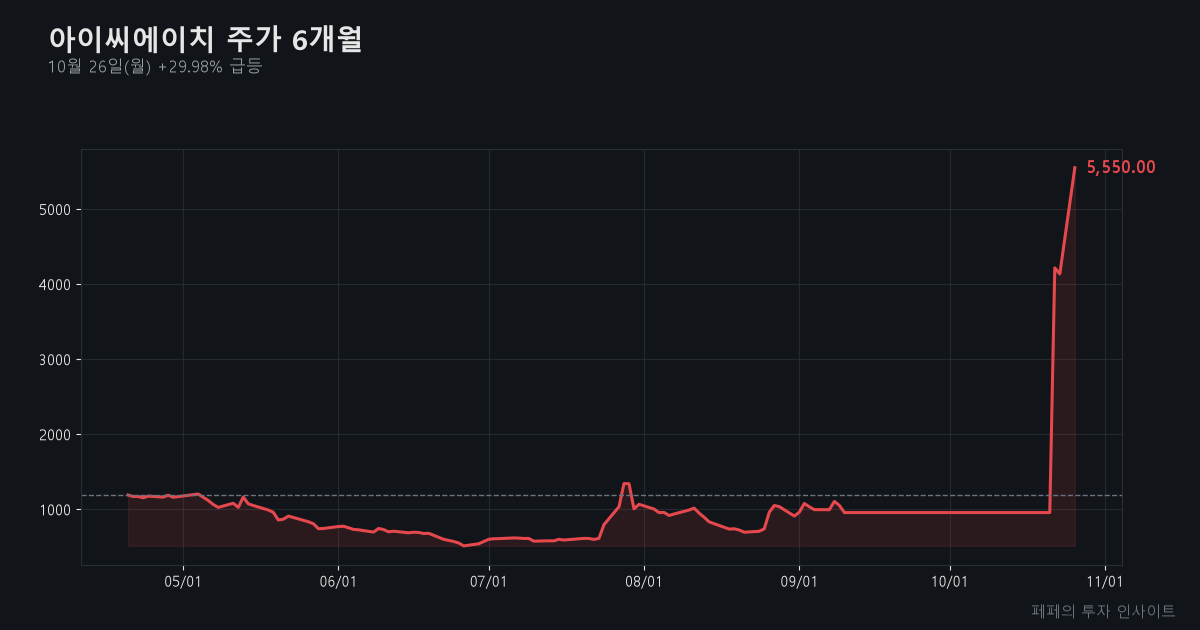
Task: Click the x-axis date label '07/01'
Action: pyautogui.click(x=489, y=580)
